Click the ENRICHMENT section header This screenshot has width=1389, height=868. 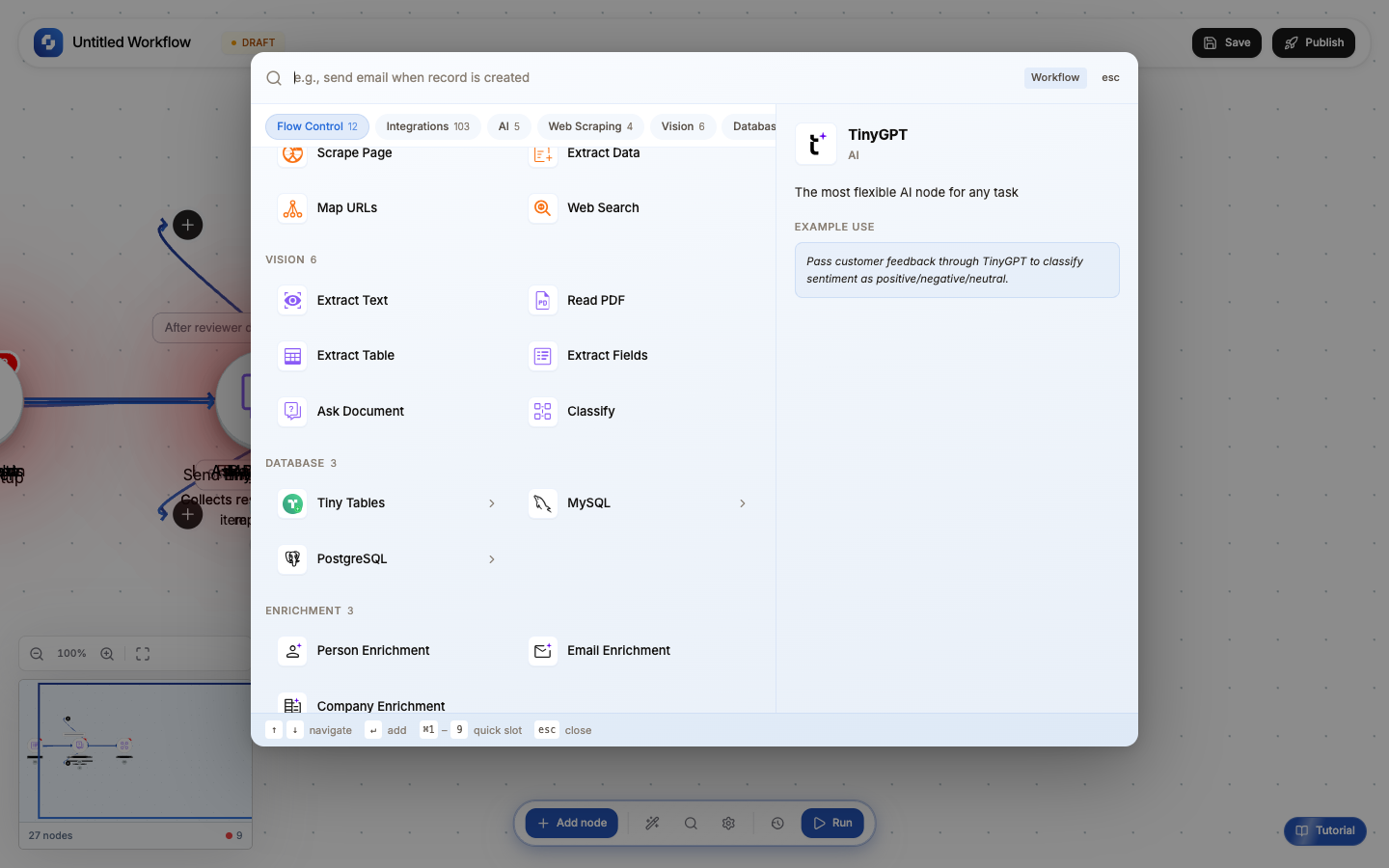pyautogui.click(x=309, y=611)
